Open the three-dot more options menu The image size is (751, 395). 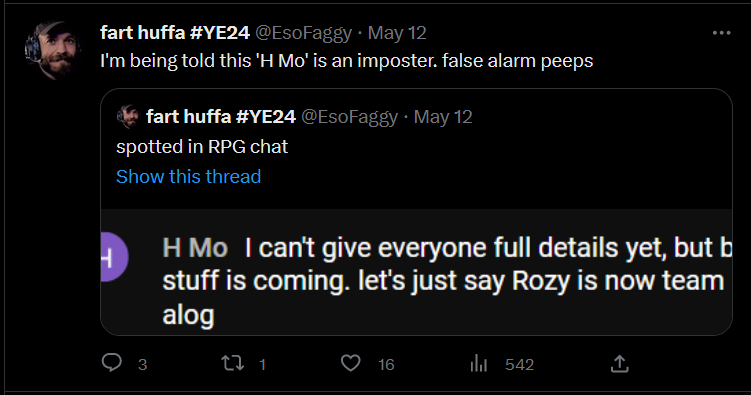(721, 33)
